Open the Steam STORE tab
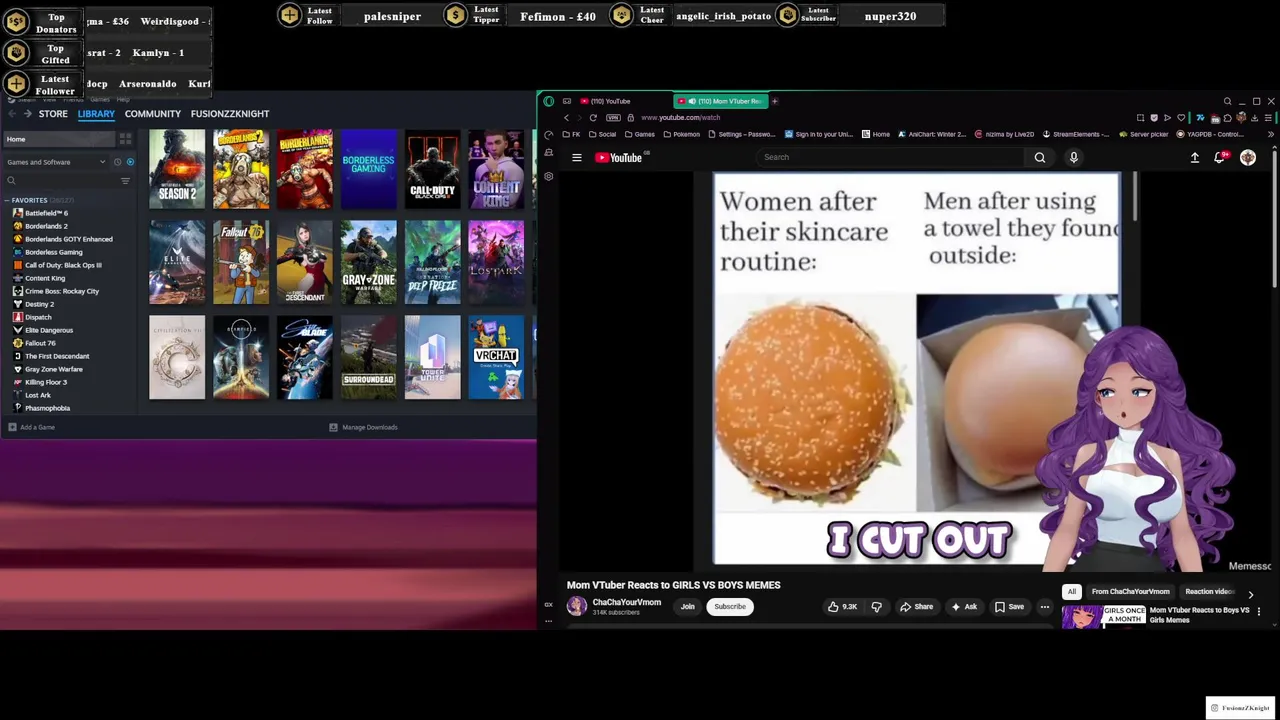 click(x=53, y=114)
